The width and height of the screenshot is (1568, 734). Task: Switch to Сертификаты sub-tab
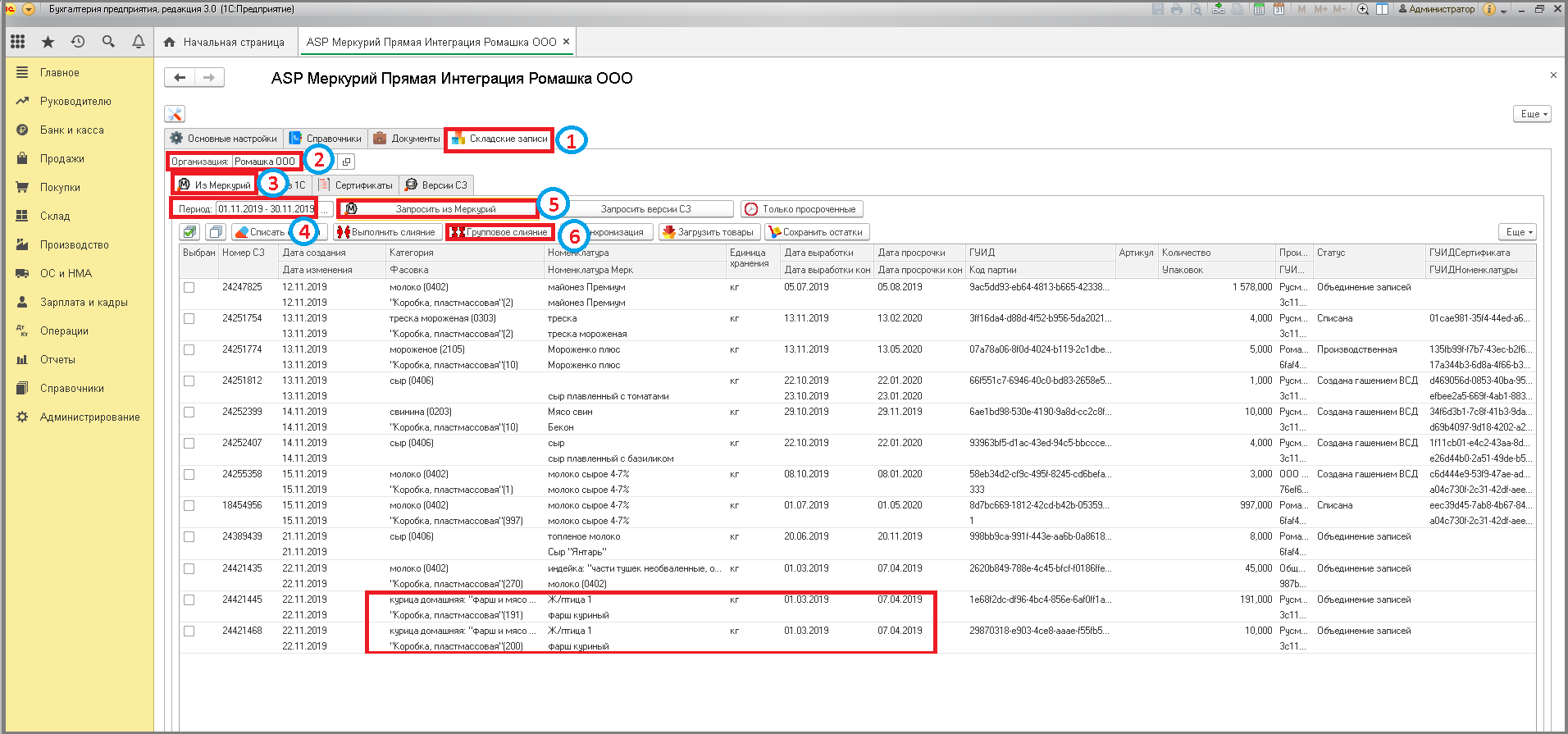[356, 185]
